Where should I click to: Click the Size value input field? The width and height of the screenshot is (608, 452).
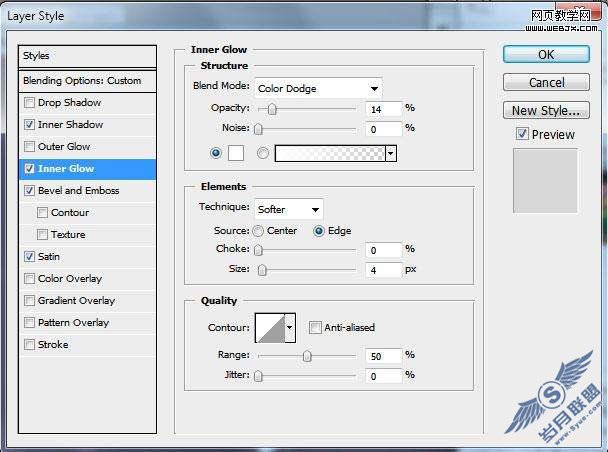(383, 270)
